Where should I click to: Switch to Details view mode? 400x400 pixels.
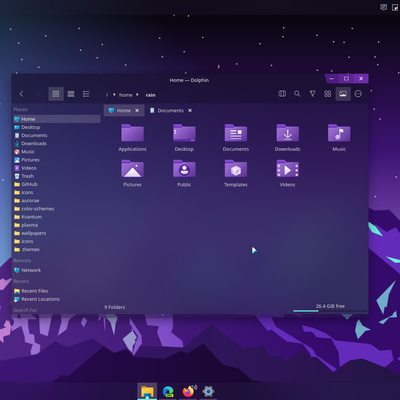point(86,94)
